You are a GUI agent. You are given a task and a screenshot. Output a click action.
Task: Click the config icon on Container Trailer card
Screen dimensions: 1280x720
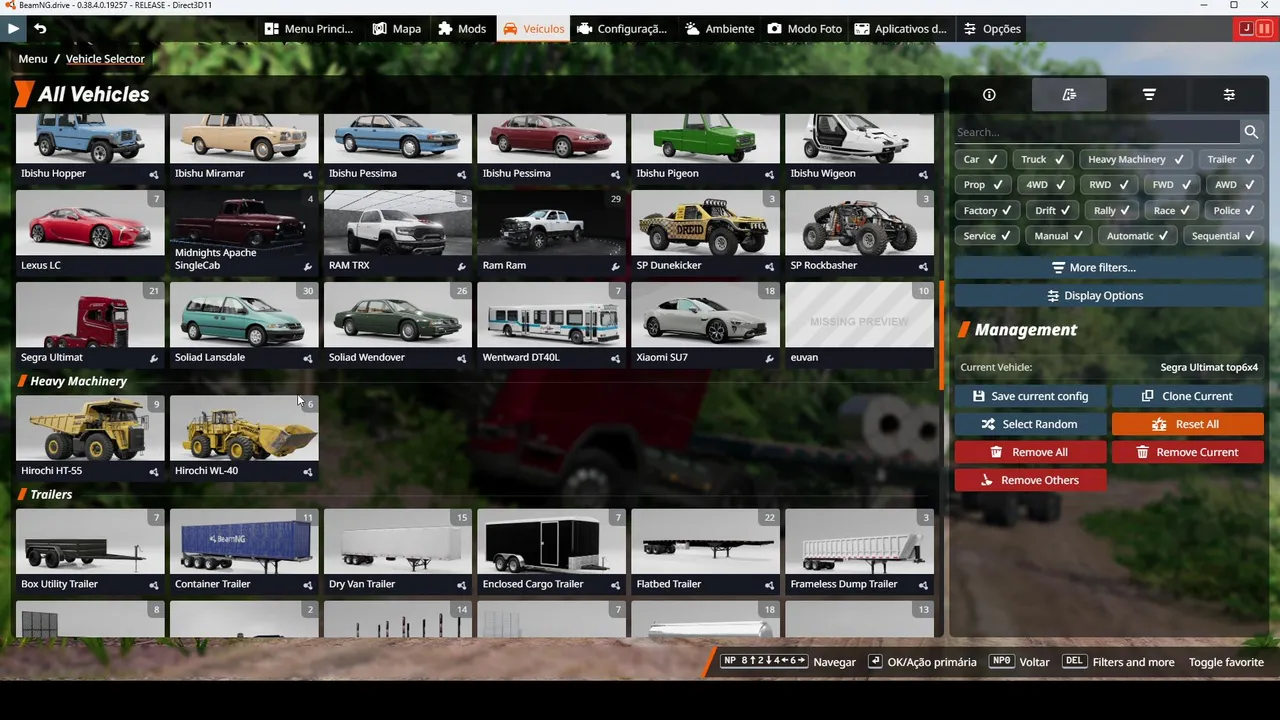pos(308,585)
